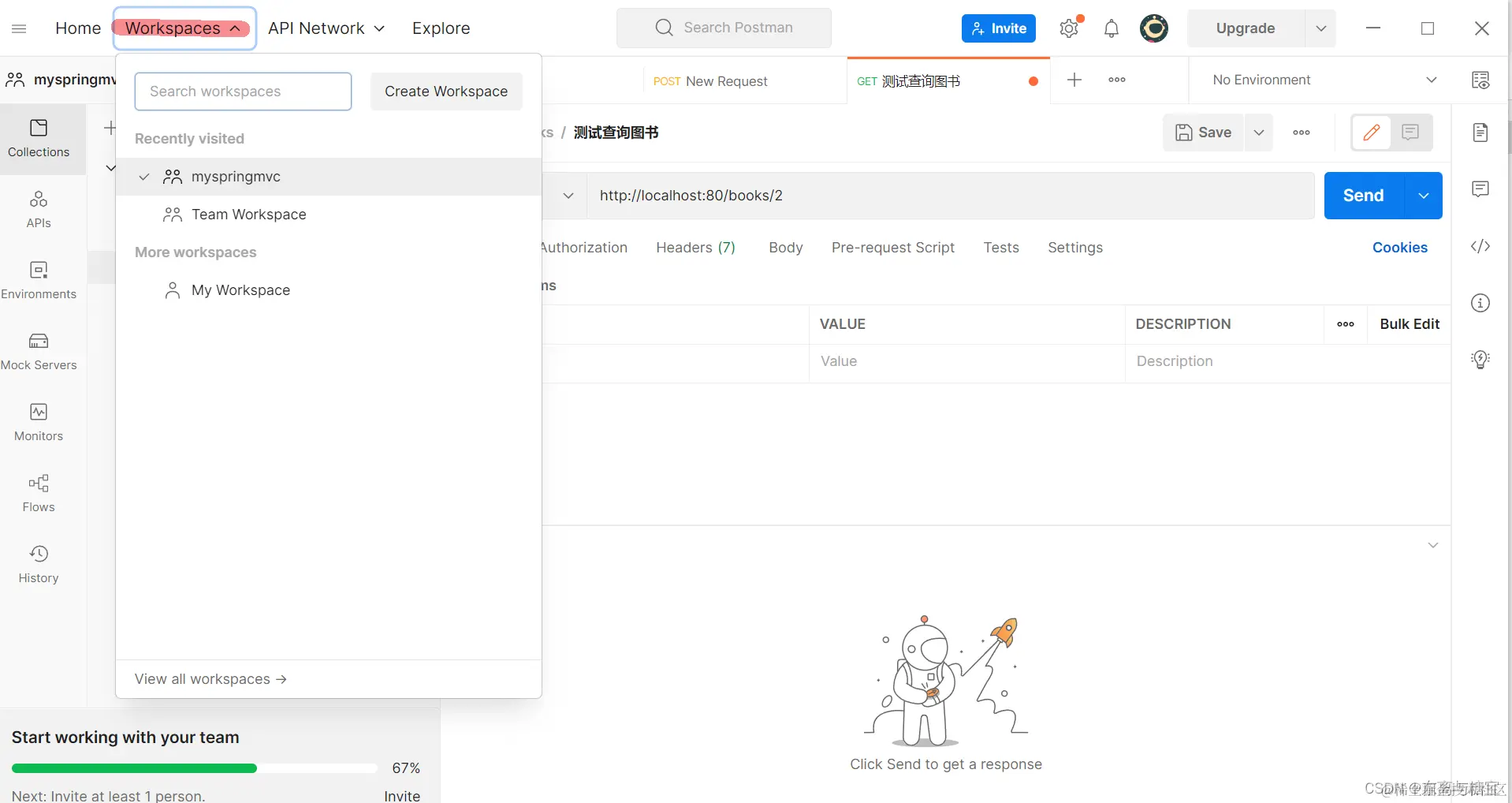Open the Monitors panel
1512x803 pixels.
point(37,422)
